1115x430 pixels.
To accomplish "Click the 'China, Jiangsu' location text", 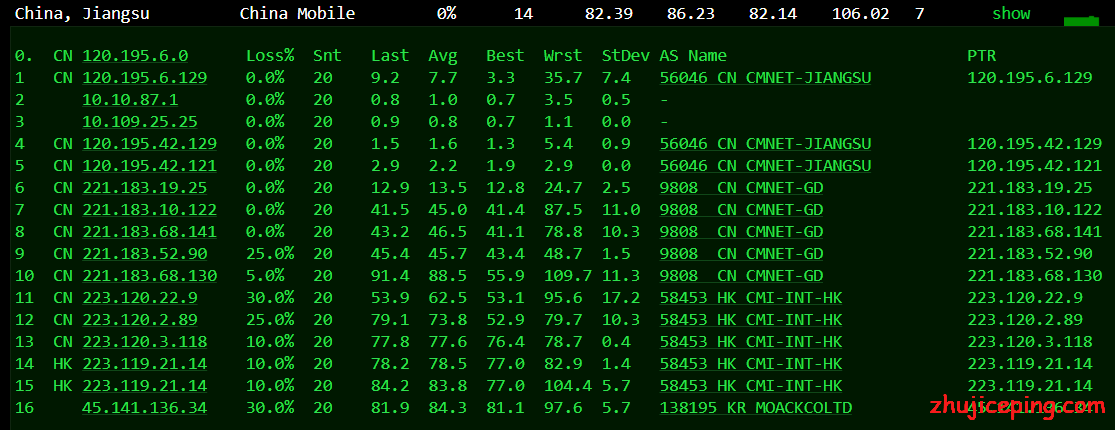I will point(82,14).
